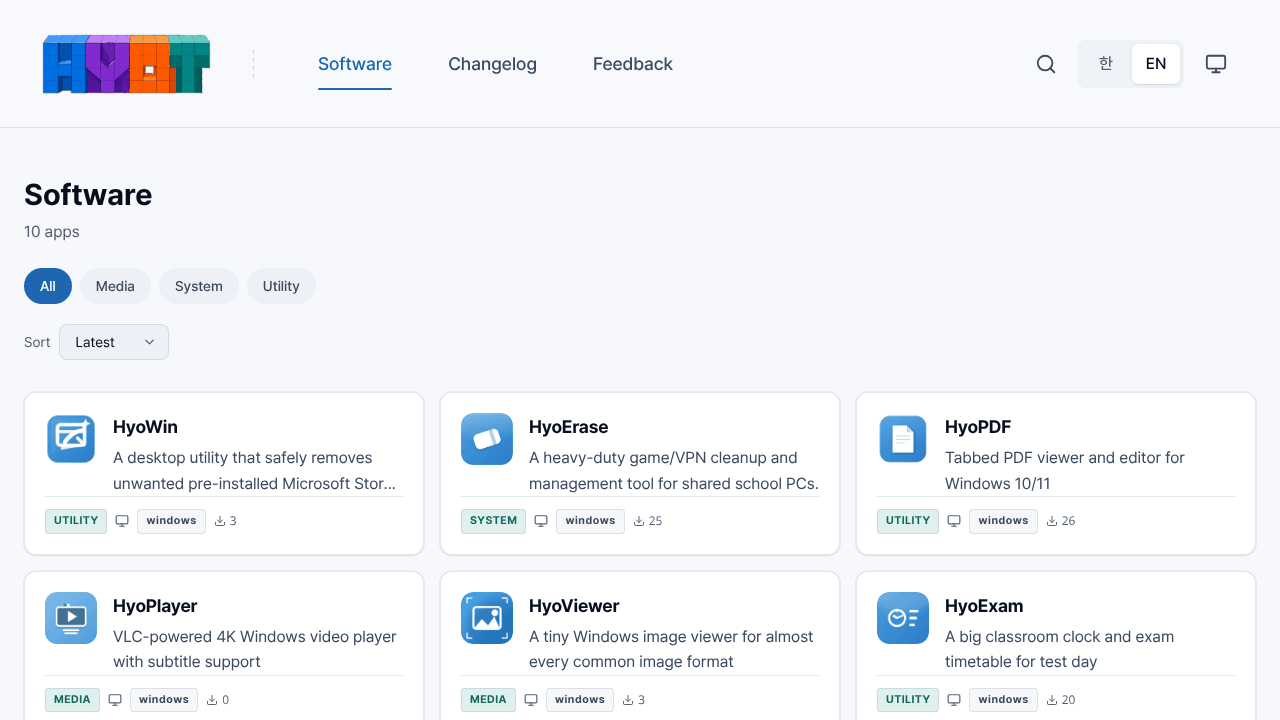Click the HyoExam clock icon
The height and width of the screenshot is (720, 1280).
(903, 618)
